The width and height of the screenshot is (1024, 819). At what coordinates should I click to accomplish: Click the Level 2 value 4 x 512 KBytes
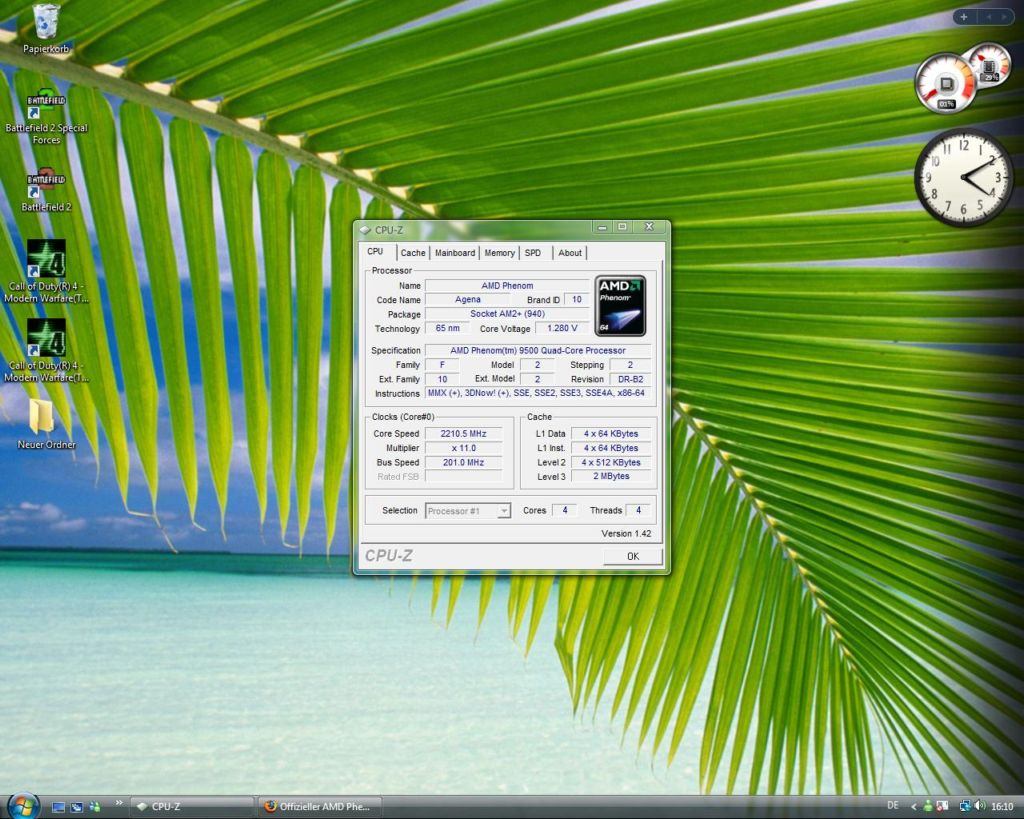click(611, 462)
